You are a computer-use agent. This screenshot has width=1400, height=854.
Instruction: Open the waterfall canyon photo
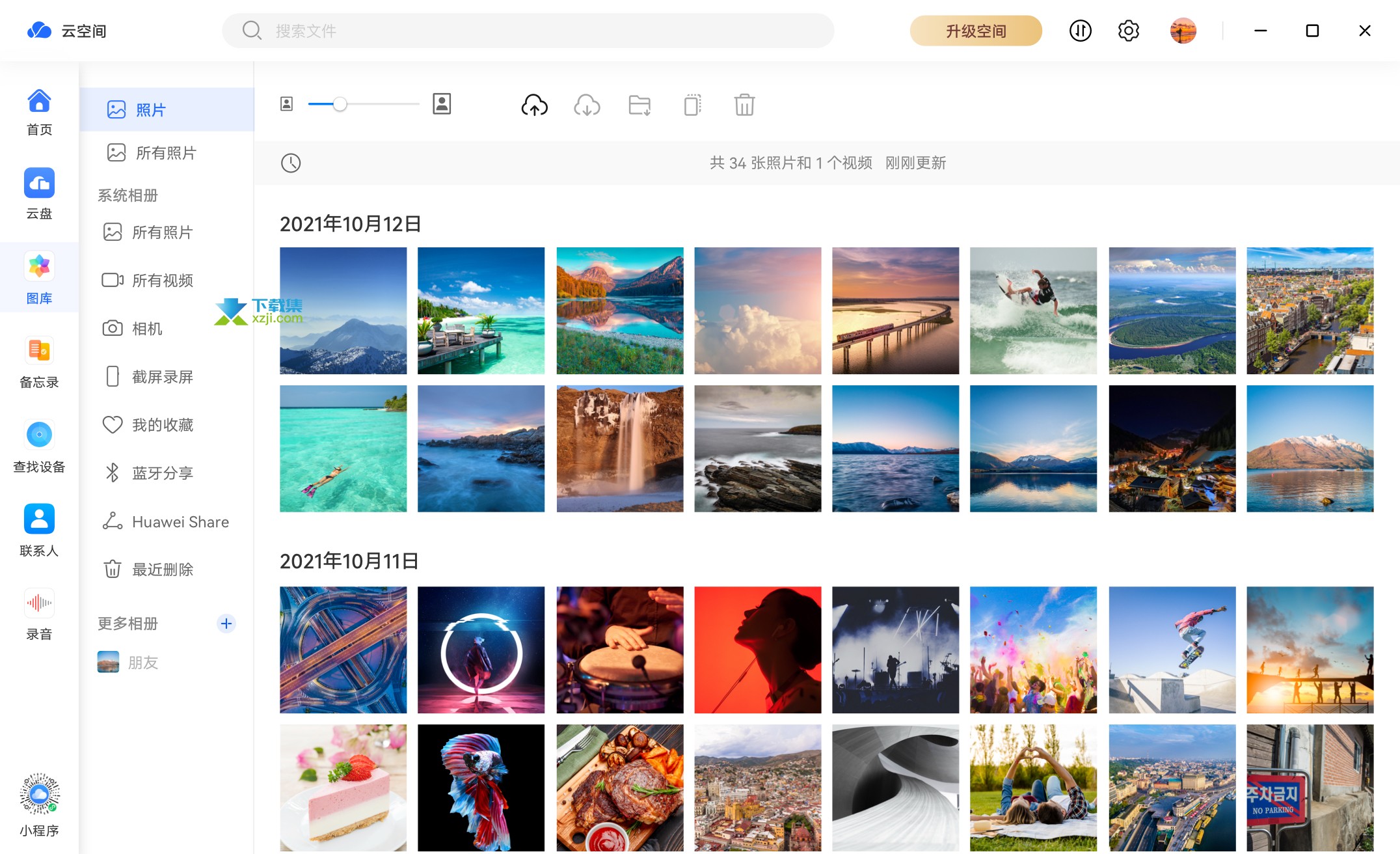click(x=620, y=448)
